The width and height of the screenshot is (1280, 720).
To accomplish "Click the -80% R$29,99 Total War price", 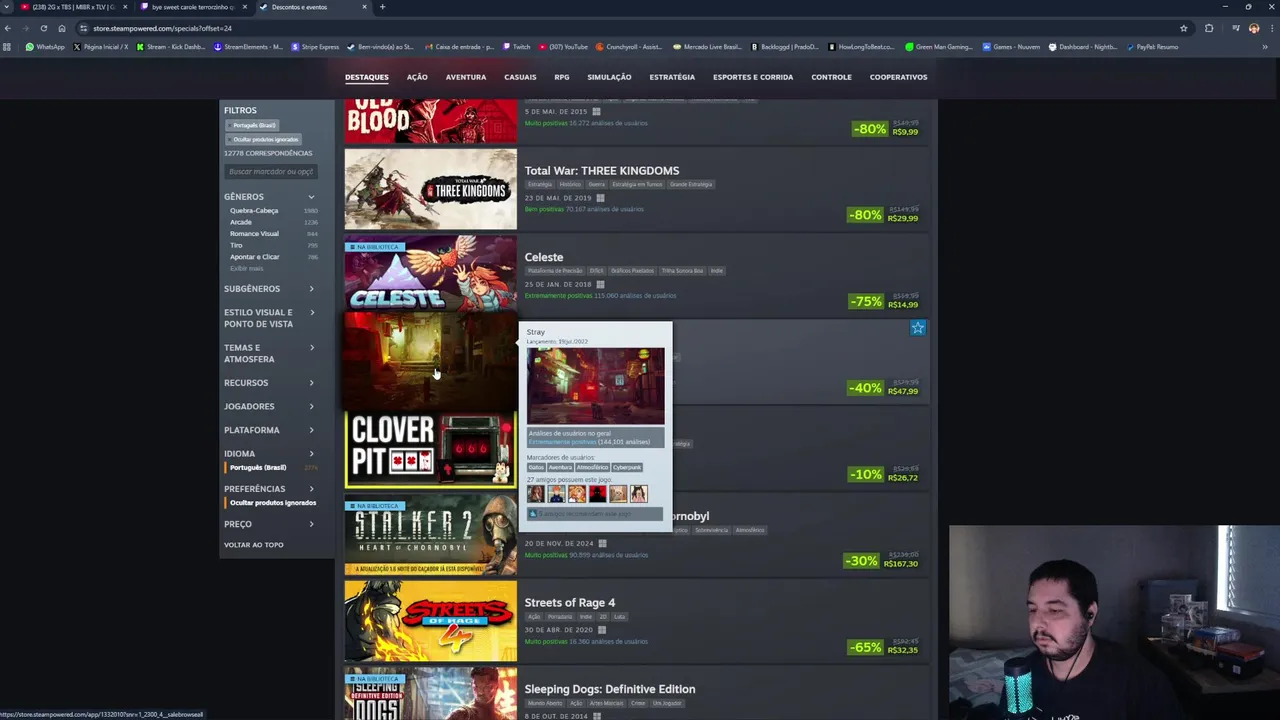I will coord(884,214).
